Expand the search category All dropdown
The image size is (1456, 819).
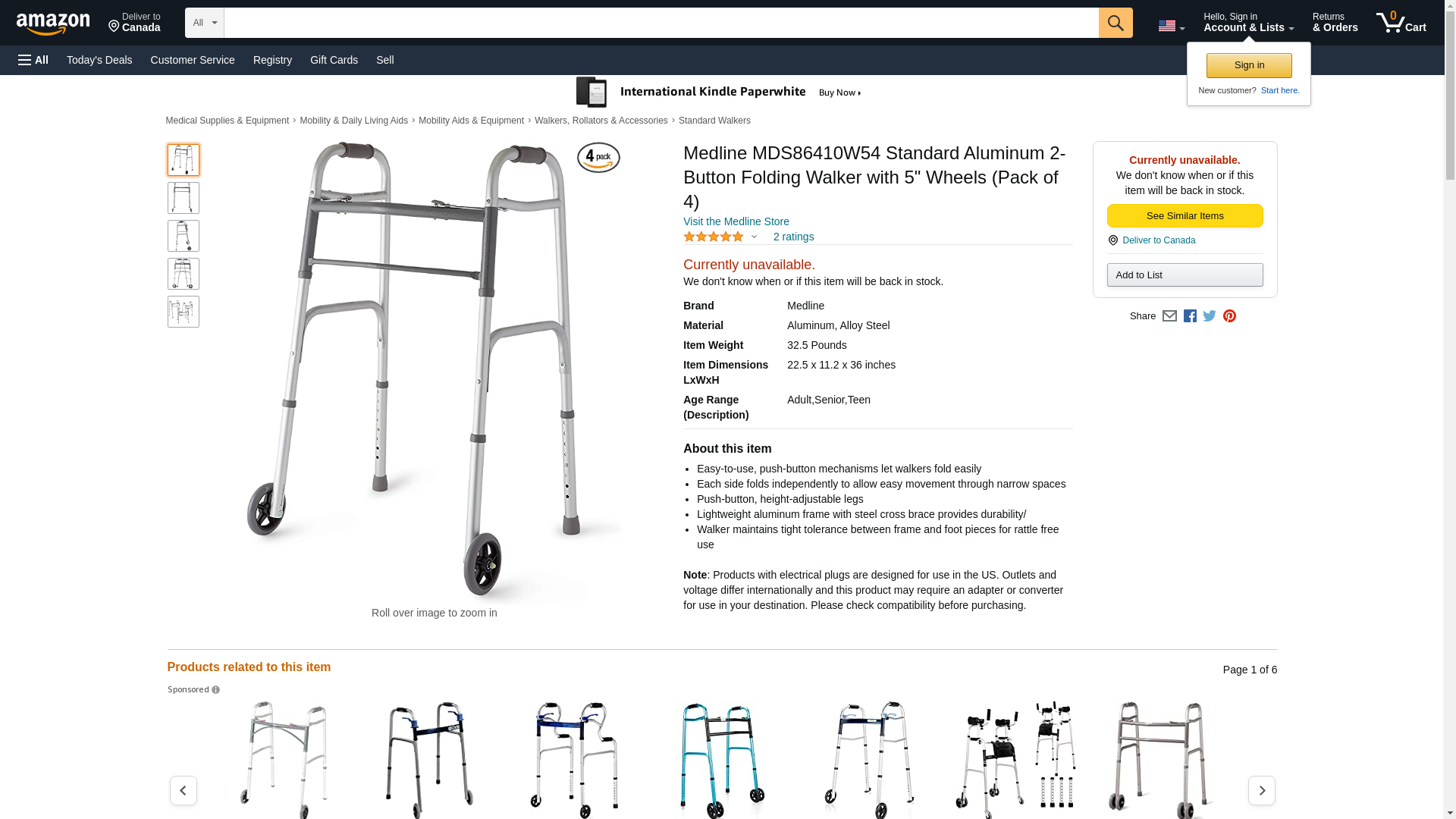click(204, 23)
